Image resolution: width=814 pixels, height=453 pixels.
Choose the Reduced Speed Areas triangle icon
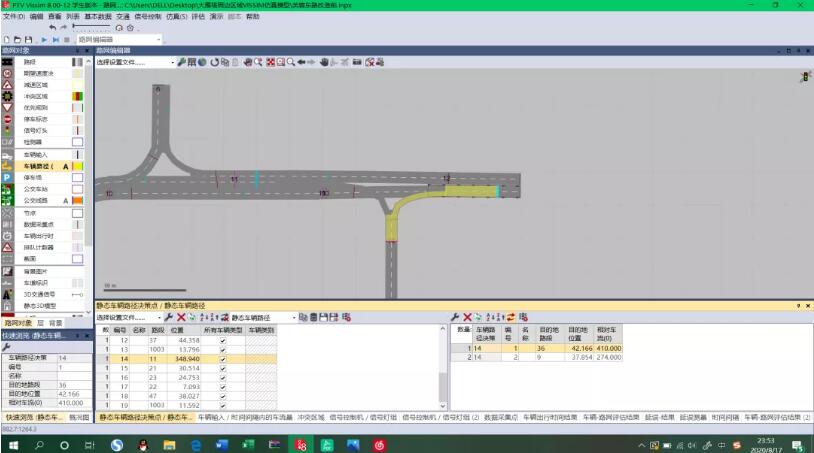click(7, 85)
